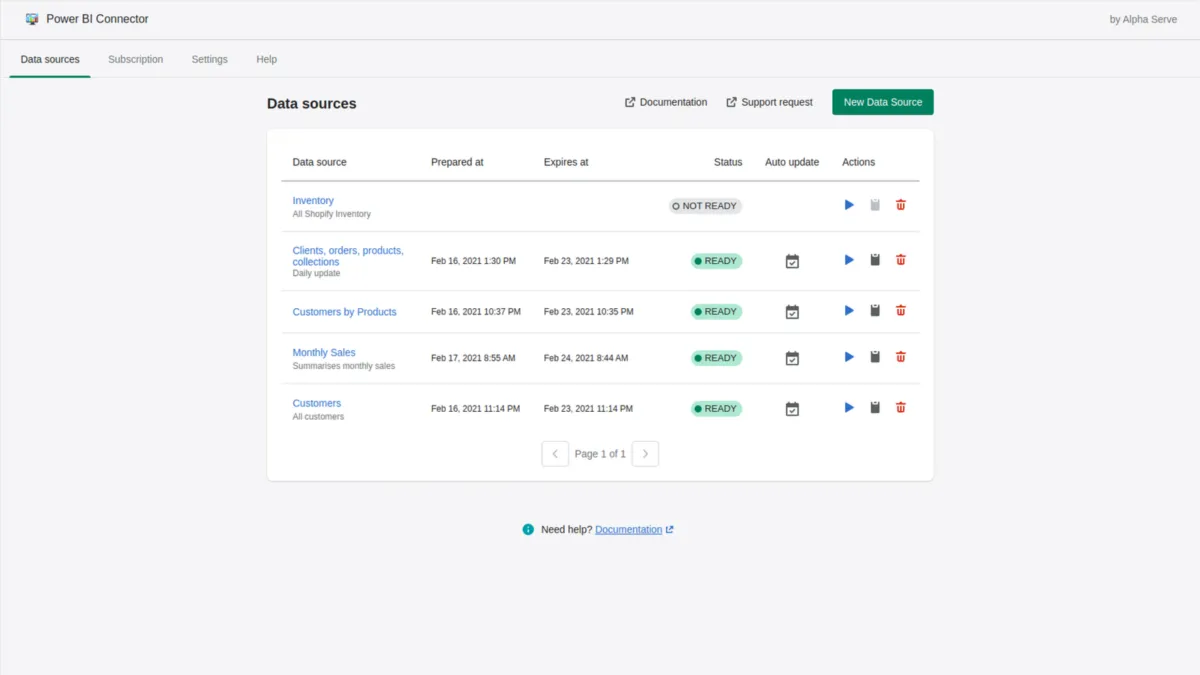Run the Inventory data source play icon
The width and height of the screenshot is (1200, 675).
click(849, 205)
